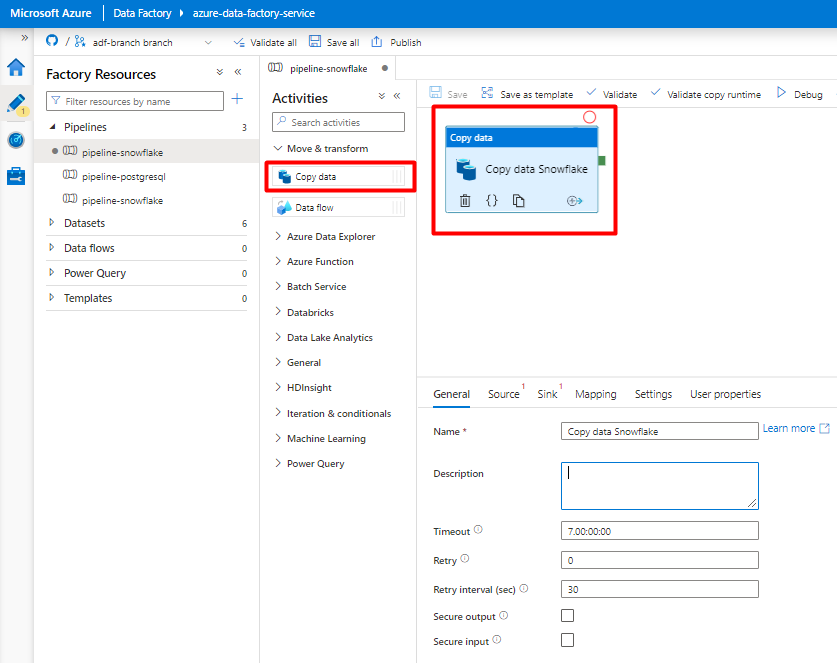Clone the Copy data Snowflake activity

click(518, 201)
